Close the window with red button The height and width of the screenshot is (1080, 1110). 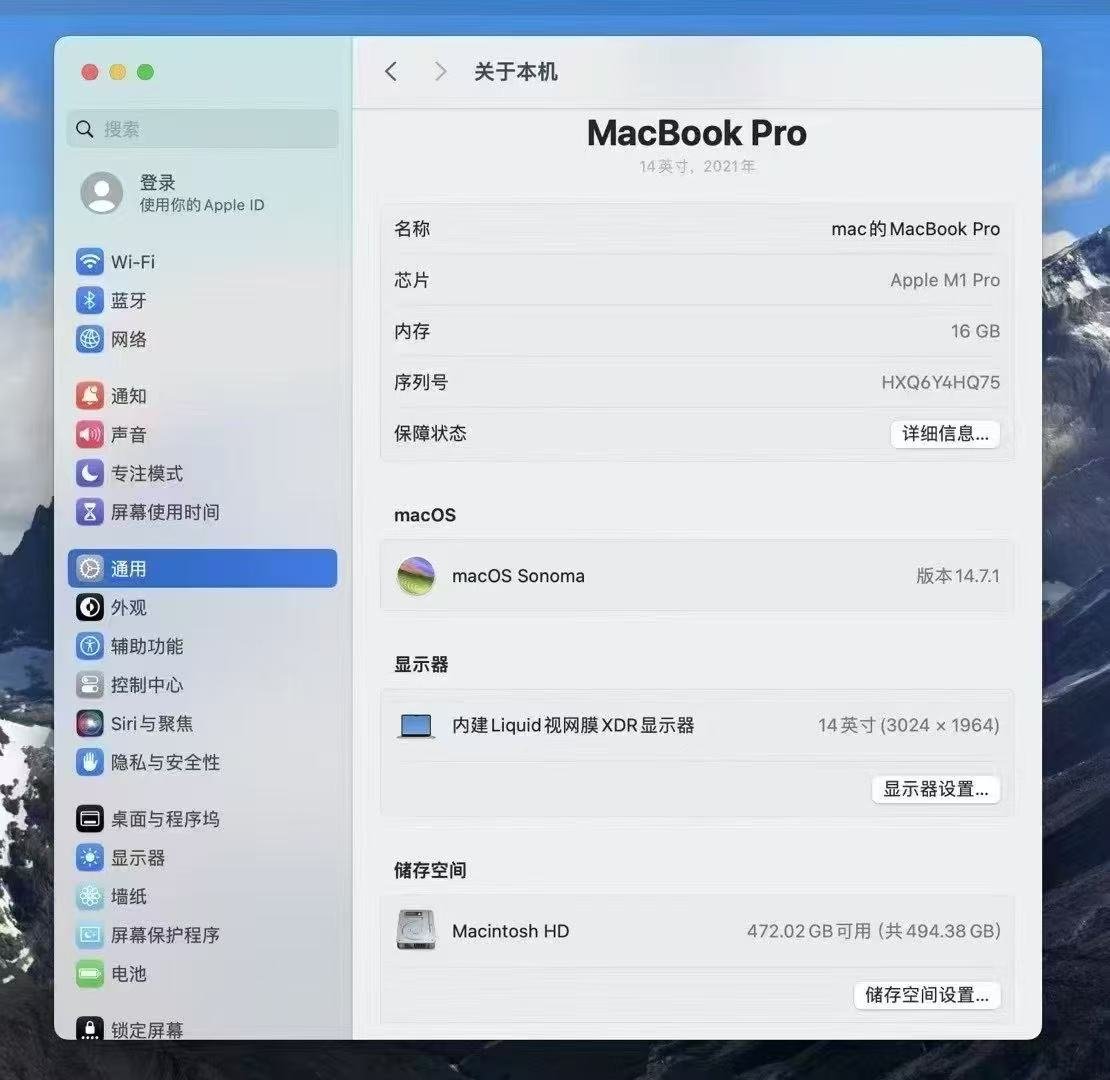[90, 72]
